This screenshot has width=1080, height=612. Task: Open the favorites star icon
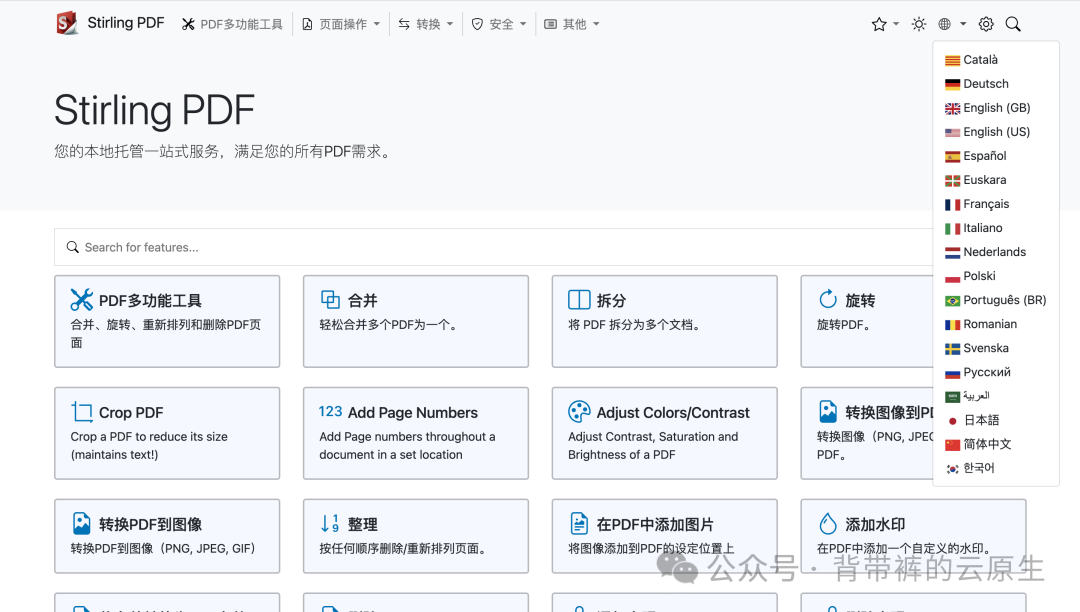point(879,24)
